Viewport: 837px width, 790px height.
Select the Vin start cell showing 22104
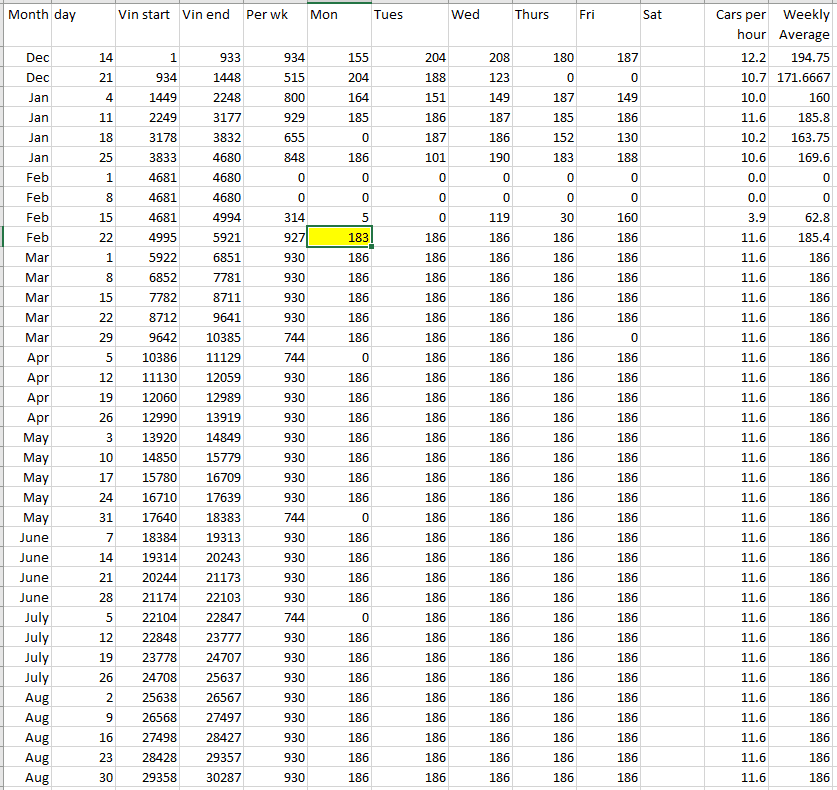point(147,618)
